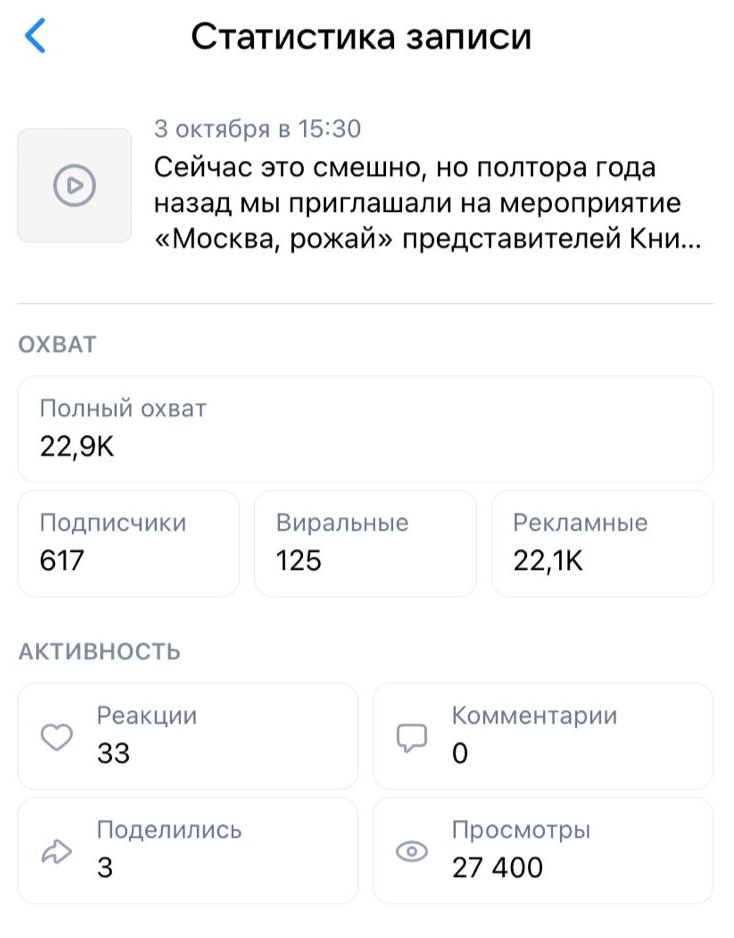Image resolution: width=734 pixels, height=938 pixels.
Task: Select the Рекламные 22,1K card
Action: [x=602, y=543]
